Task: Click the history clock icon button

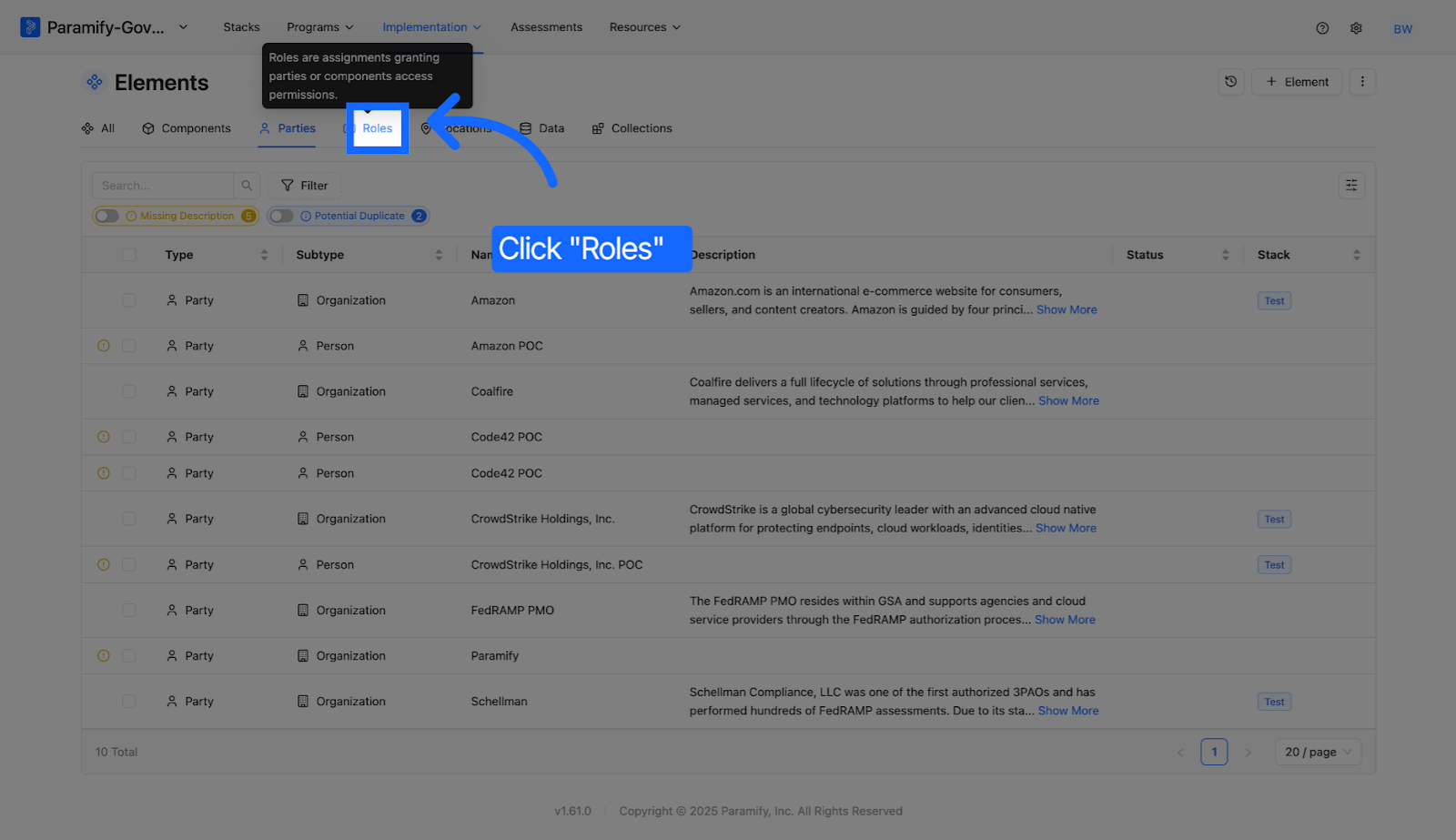Action: tap(1230, 82)
